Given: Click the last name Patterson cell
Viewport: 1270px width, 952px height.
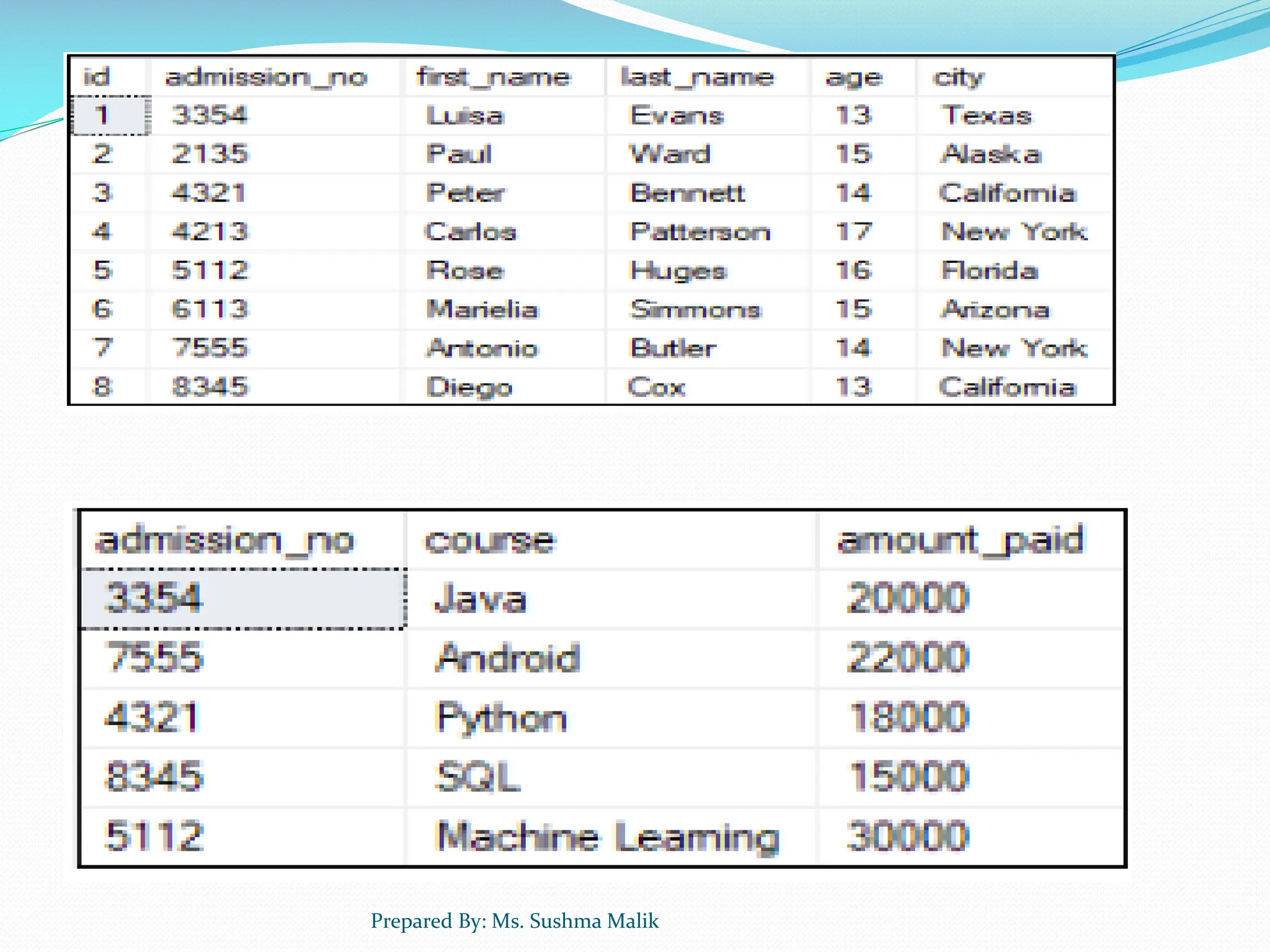Looking at the screenshot, I should pyautogui.click(x=700, y=232).
